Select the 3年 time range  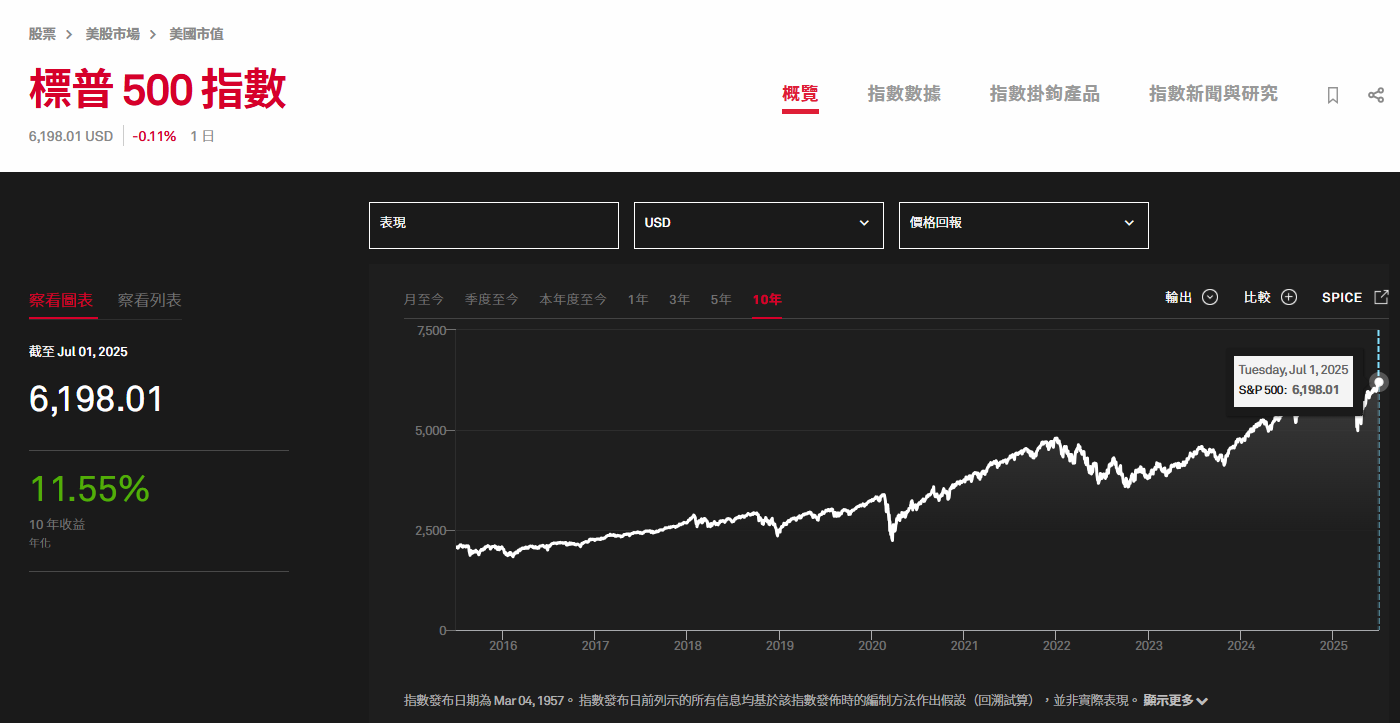pyautogui.click(x=680, y=299)
